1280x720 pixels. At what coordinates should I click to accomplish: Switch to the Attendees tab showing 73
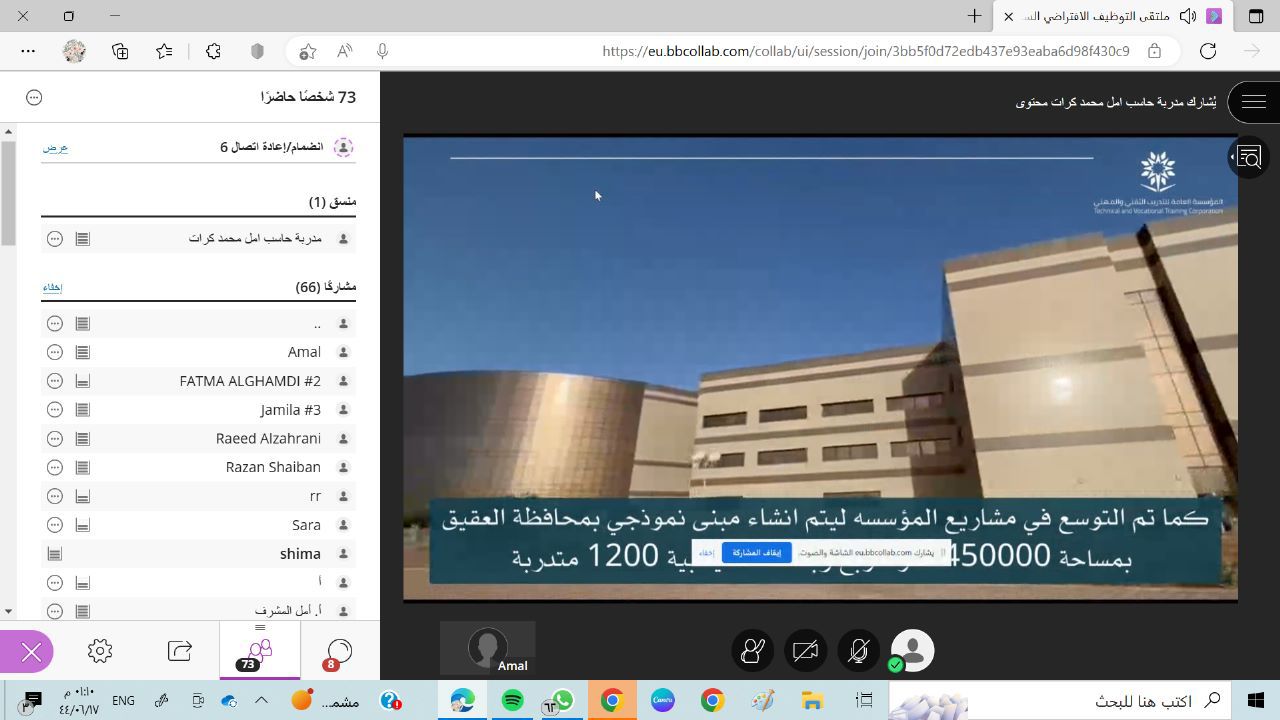coord(259,652)
